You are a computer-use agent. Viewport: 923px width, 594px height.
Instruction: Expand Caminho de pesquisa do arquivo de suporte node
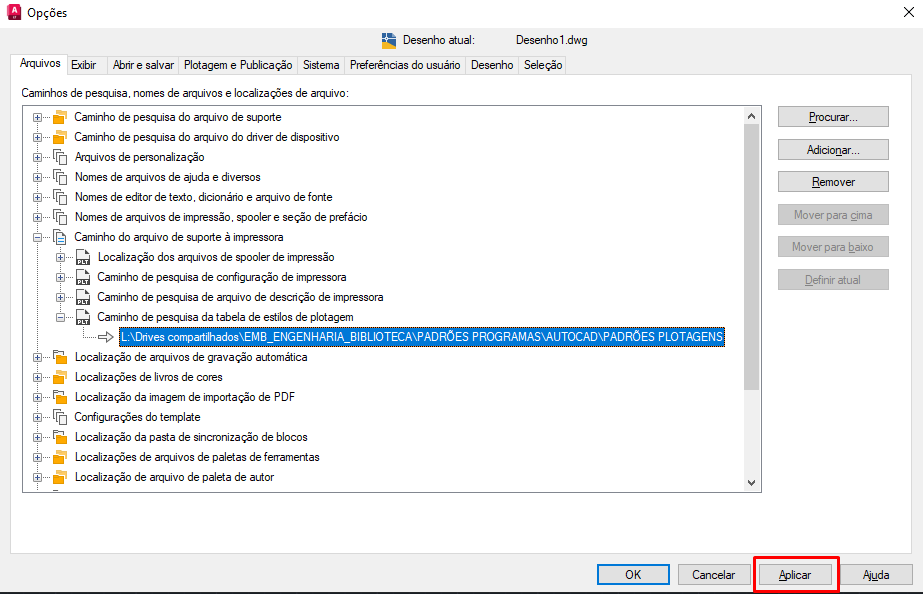coord(38,117)
